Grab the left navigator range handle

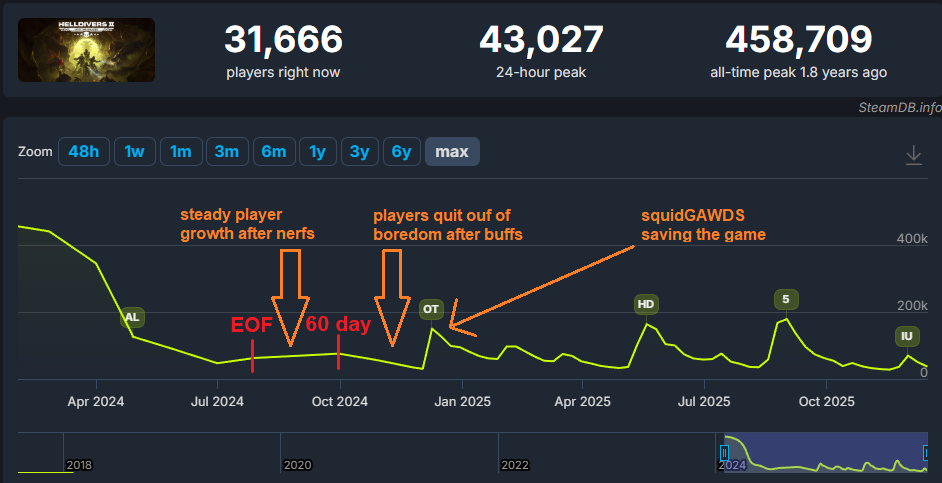tap(724, 453)
